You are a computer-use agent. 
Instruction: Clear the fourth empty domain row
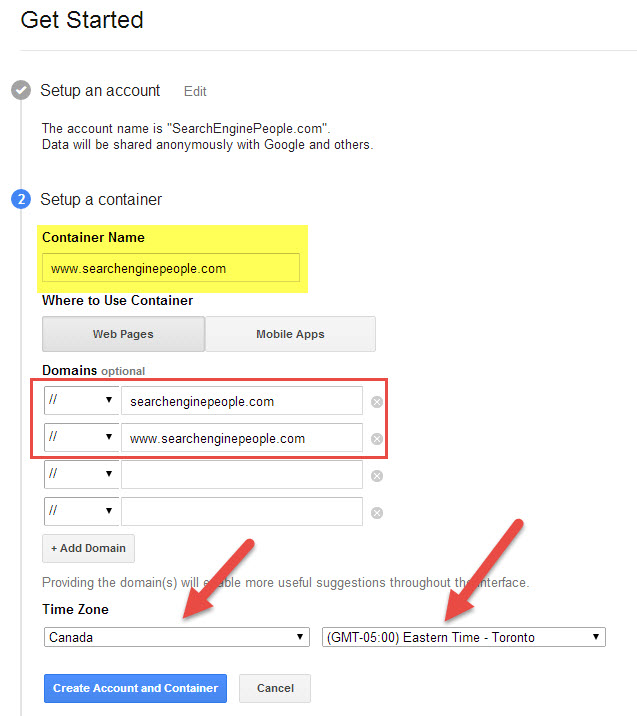point(377,513)
